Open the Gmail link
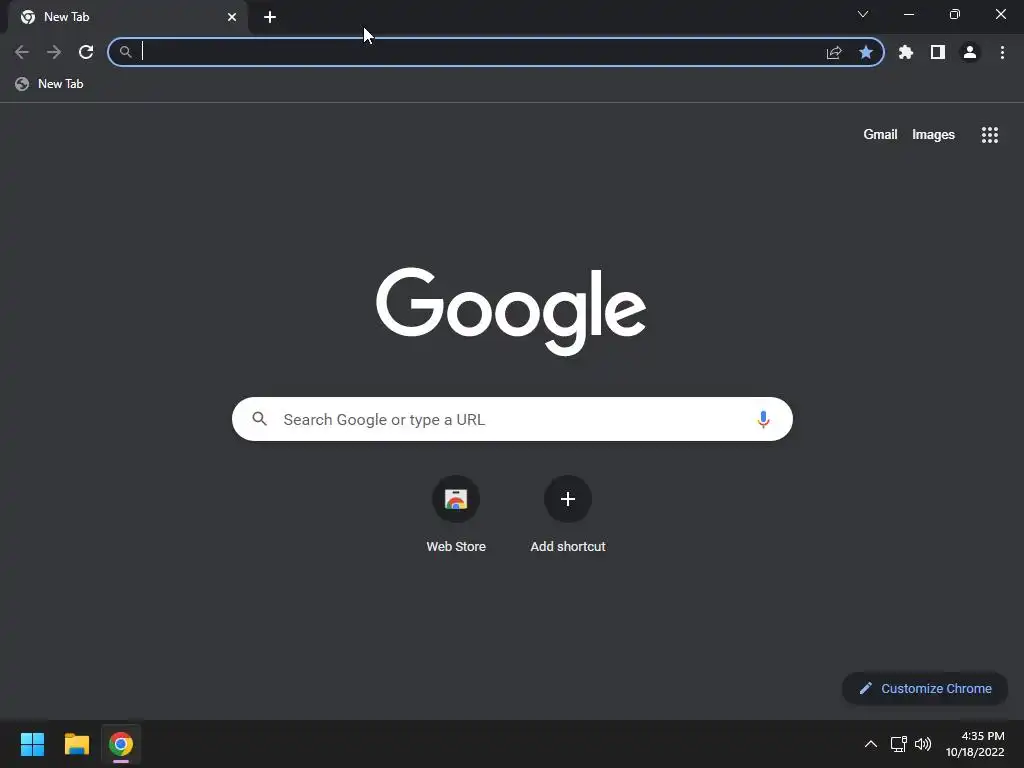1024x768 pixels. [x=880, y=135]
